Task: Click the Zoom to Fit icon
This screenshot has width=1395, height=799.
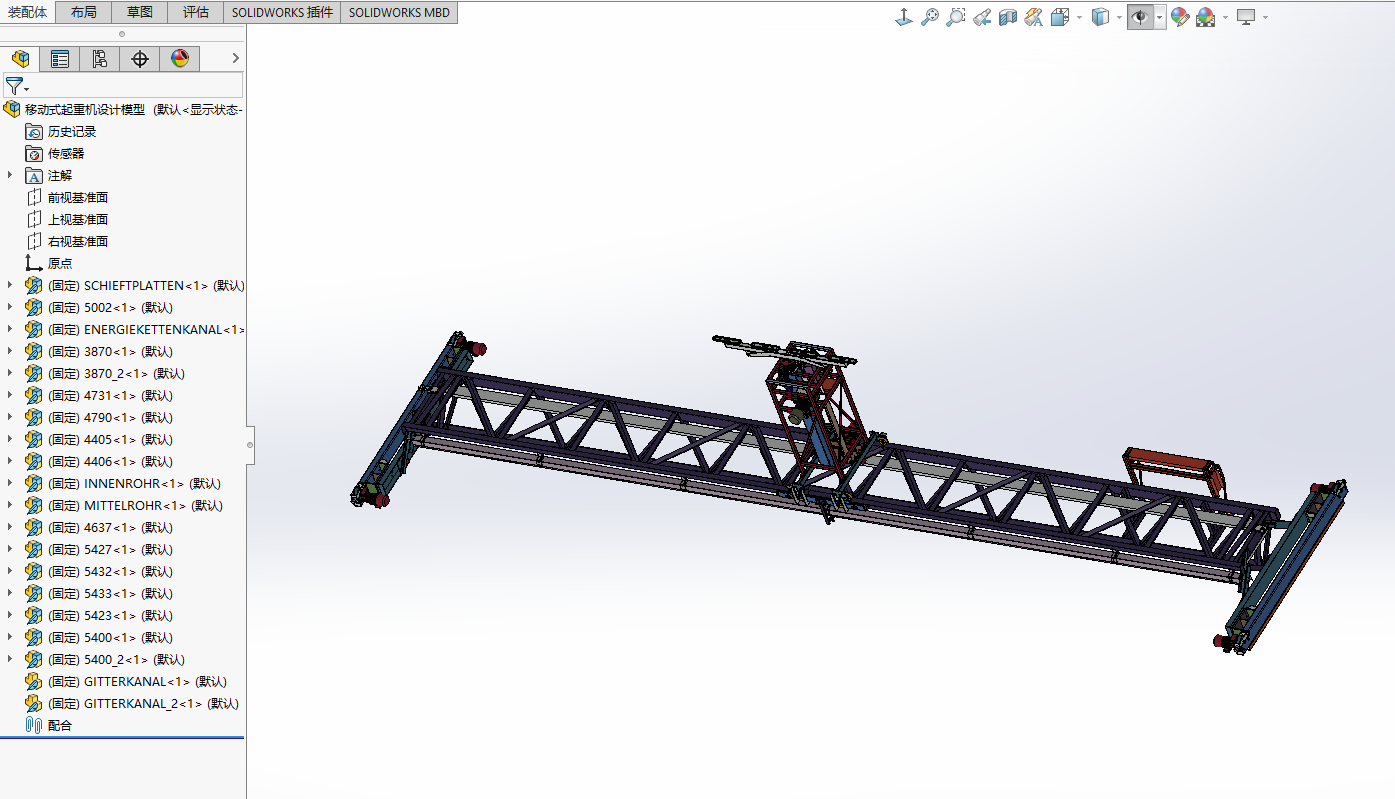Action: click(930, 17)
